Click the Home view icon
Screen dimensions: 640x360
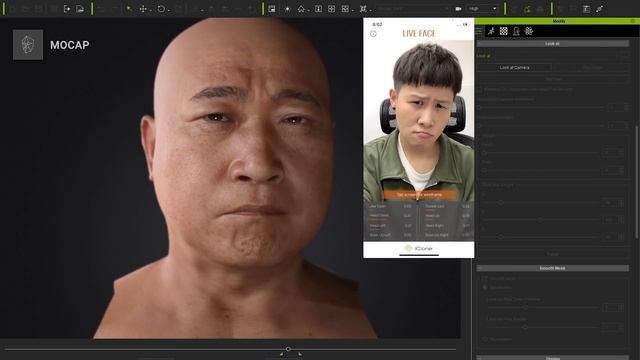(x=301, y=9)
